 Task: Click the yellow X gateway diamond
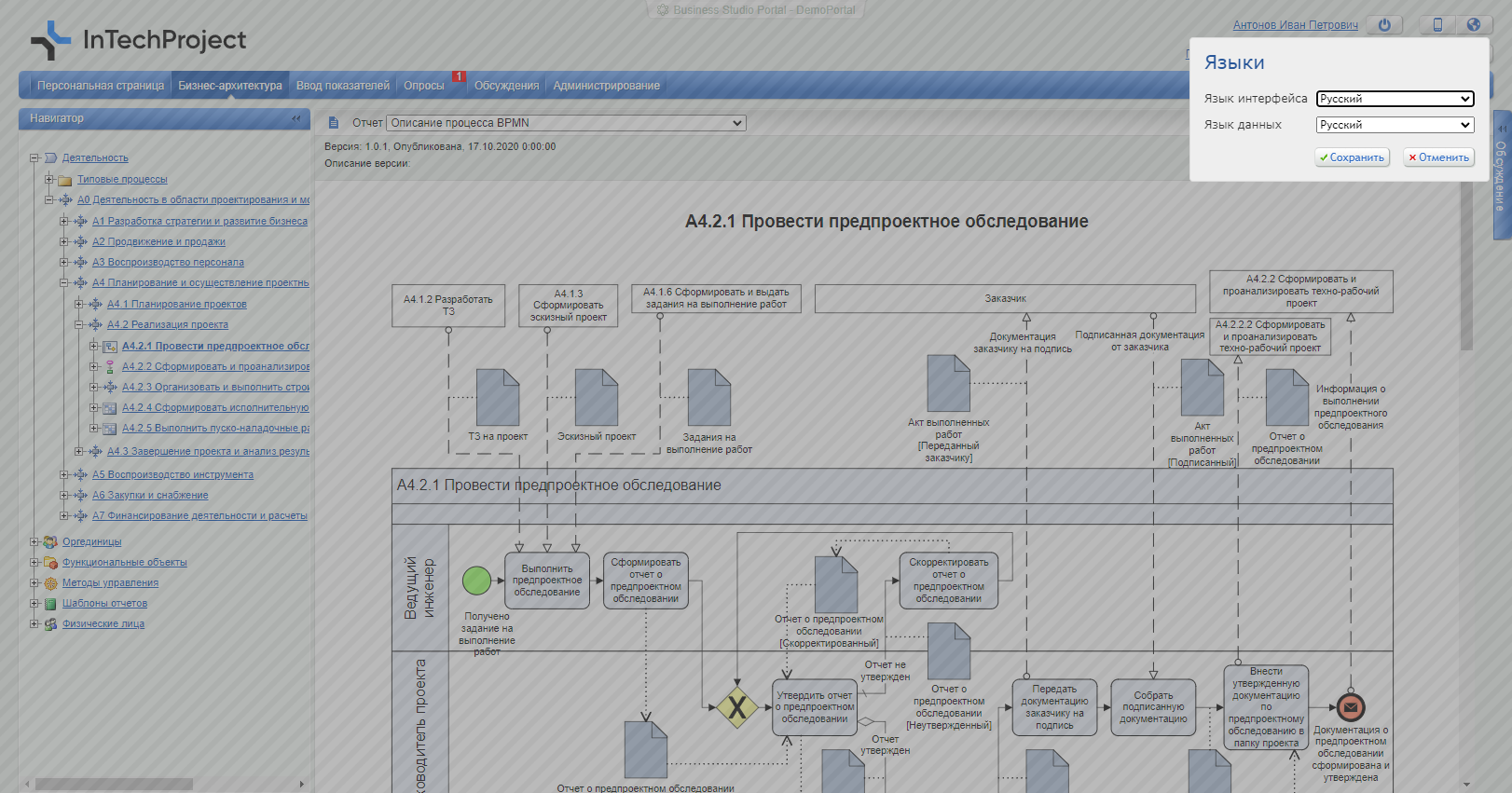[x=737, y=708]
